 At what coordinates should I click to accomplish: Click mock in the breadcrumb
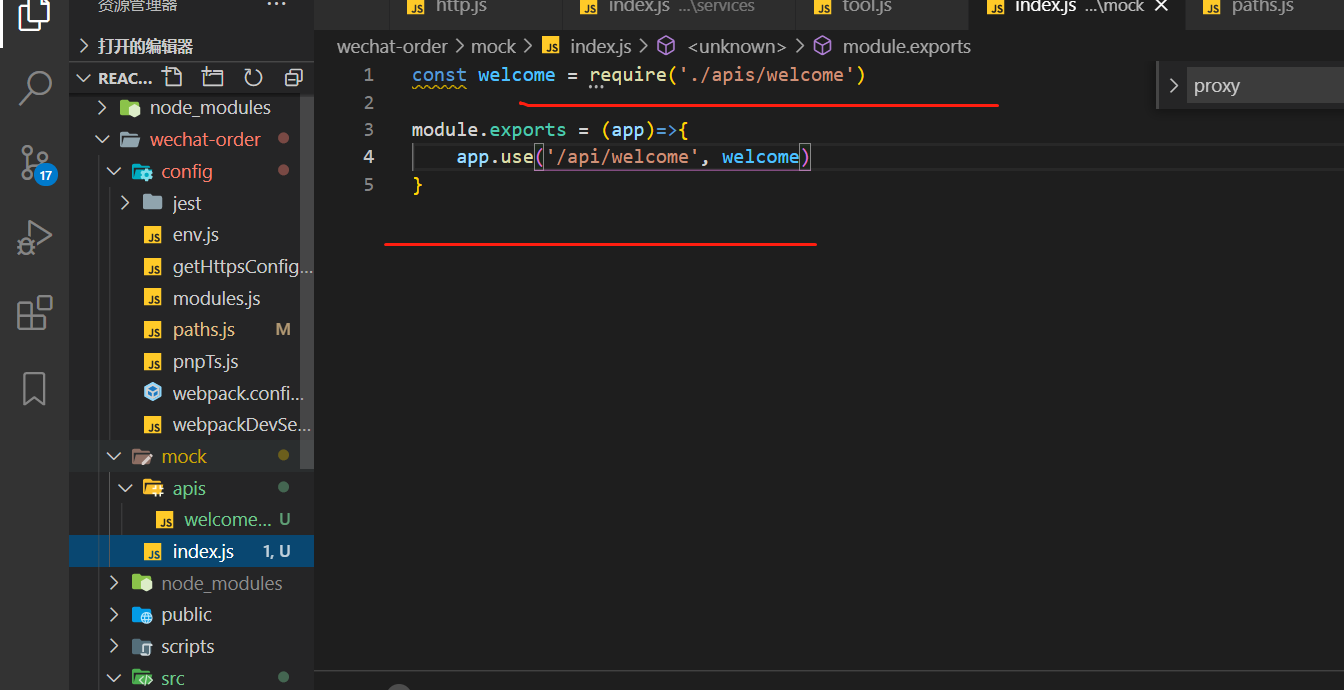tap(493, 46)
